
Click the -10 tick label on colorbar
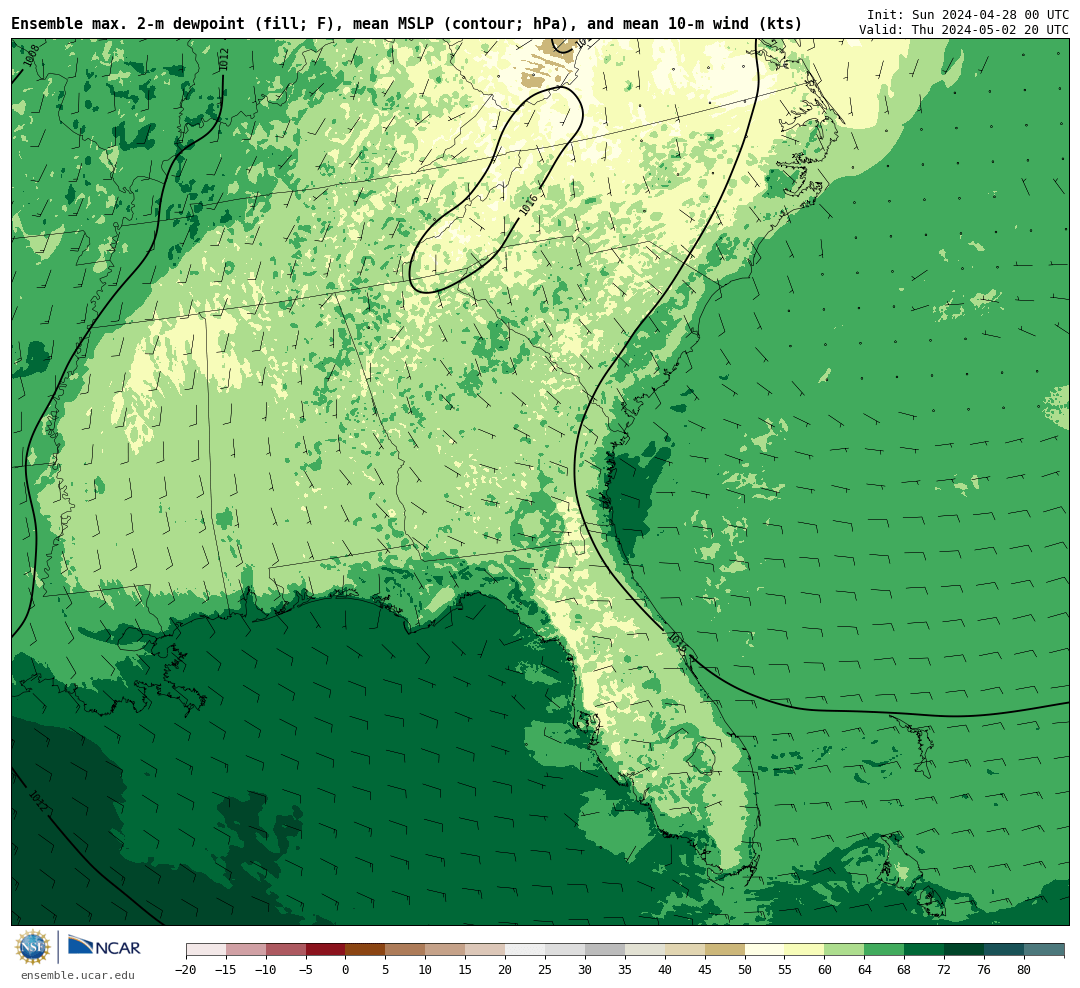tap(266, 970)
